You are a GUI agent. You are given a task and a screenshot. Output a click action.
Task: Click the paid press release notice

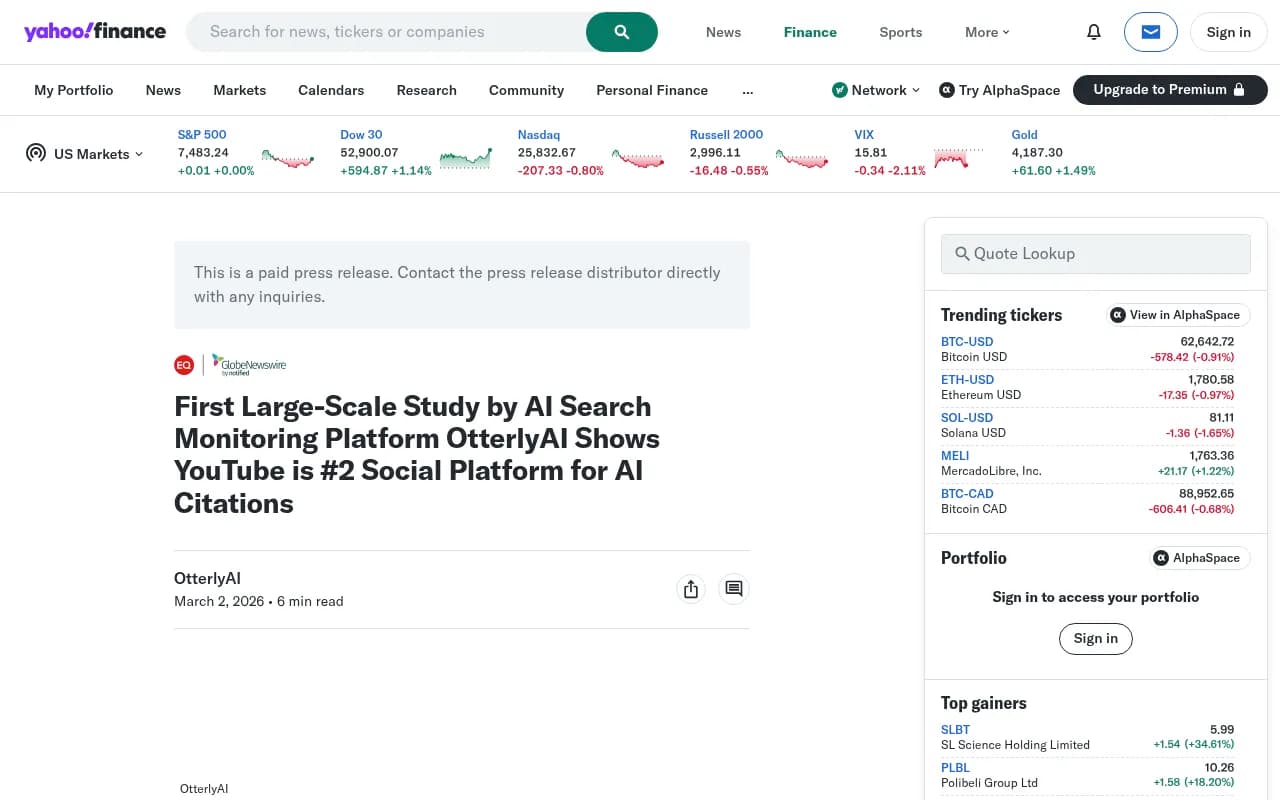(462, 285)
